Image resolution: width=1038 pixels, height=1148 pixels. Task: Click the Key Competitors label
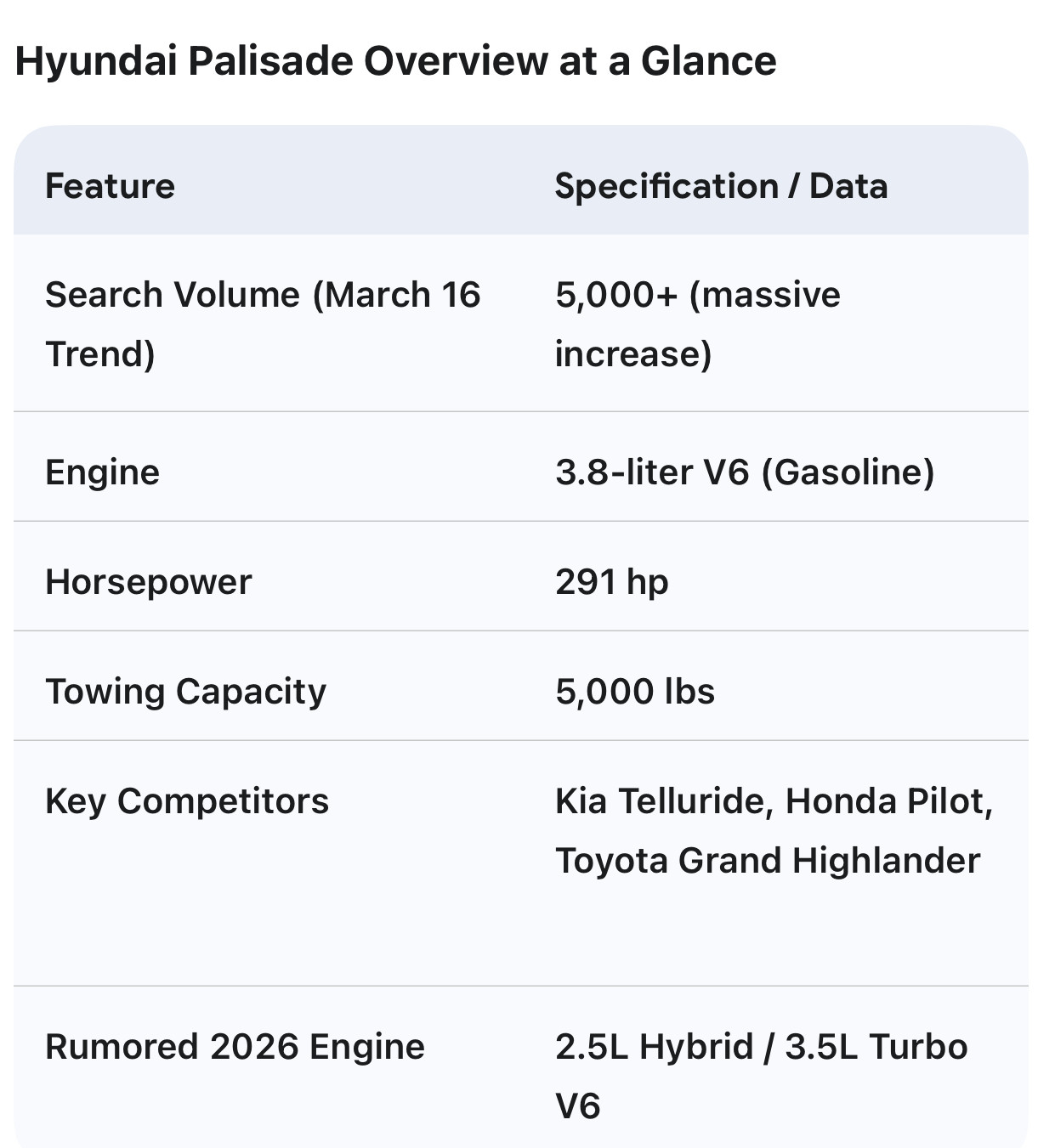click(x=186, y=801)
